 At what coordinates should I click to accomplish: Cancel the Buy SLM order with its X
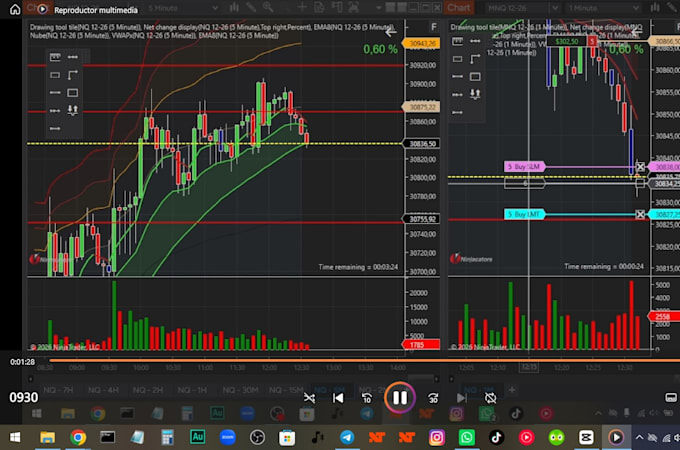click(640, 167)
